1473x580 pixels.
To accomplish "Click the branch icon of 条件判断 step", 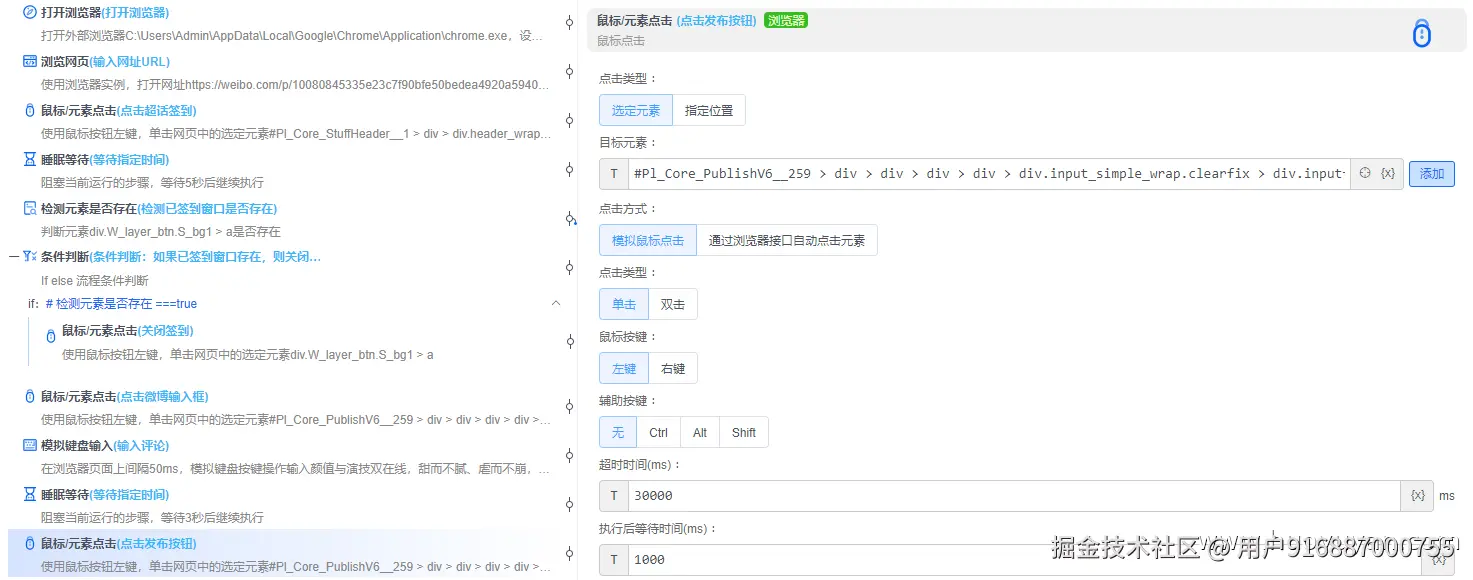I will [x=29, y=257].
